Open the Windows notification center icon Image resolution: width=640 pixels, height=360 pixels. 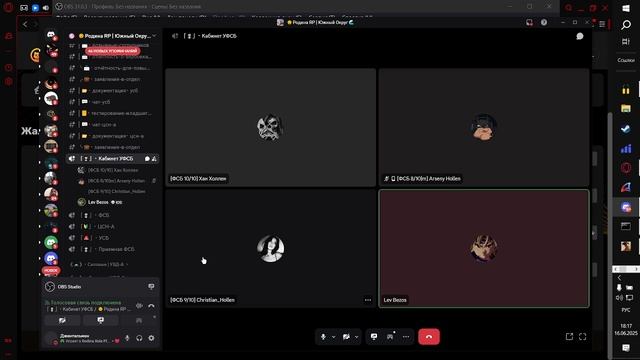(x=626, y=347)
